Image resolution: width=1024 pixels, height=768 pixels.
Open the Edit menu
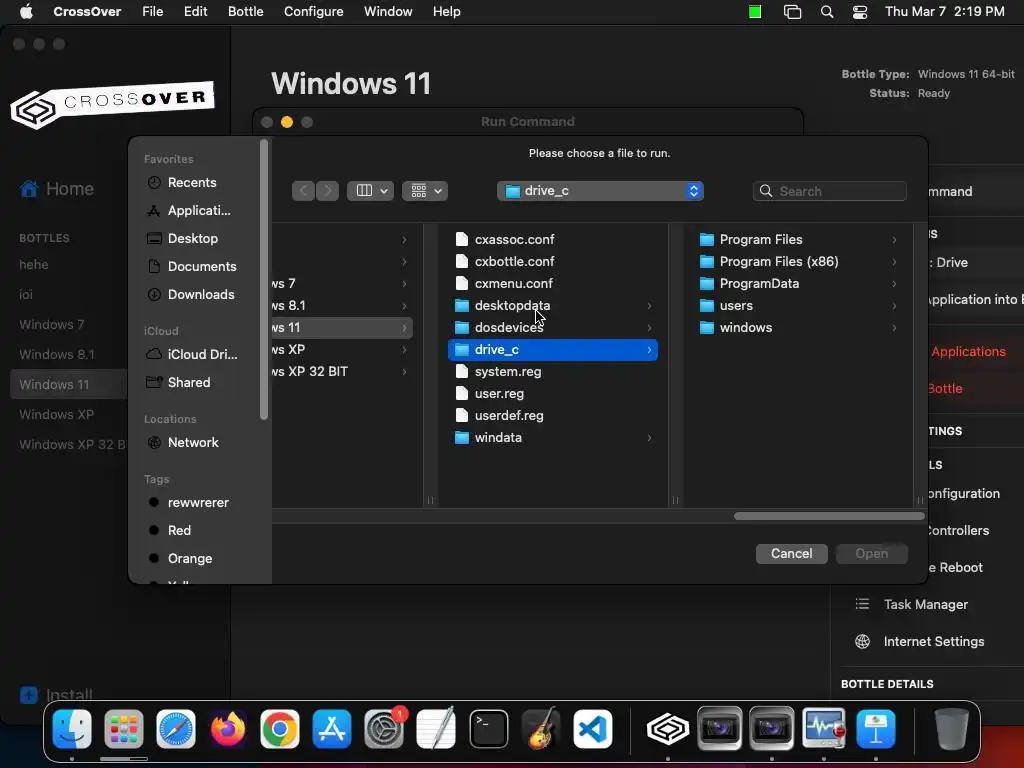(195, 12)
